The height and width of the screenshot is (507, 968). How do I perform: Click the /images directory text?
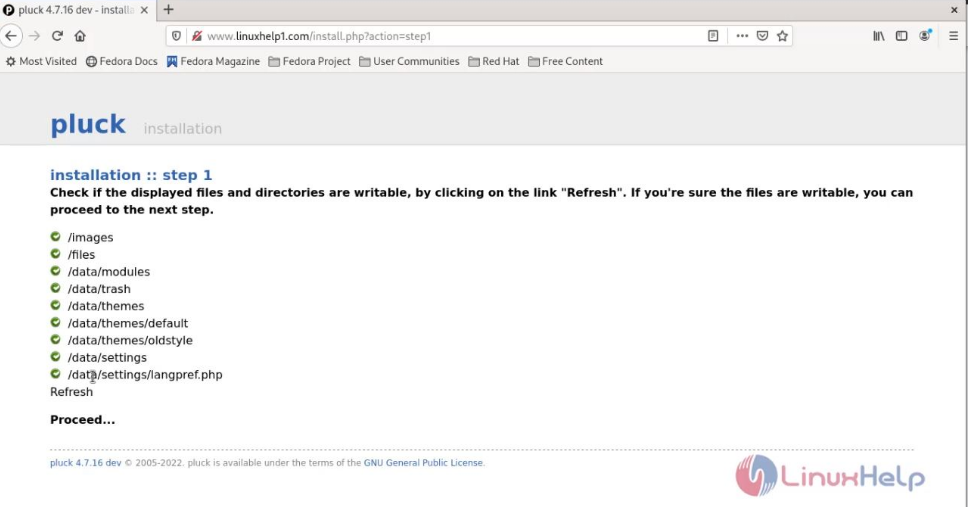[91, 237]
